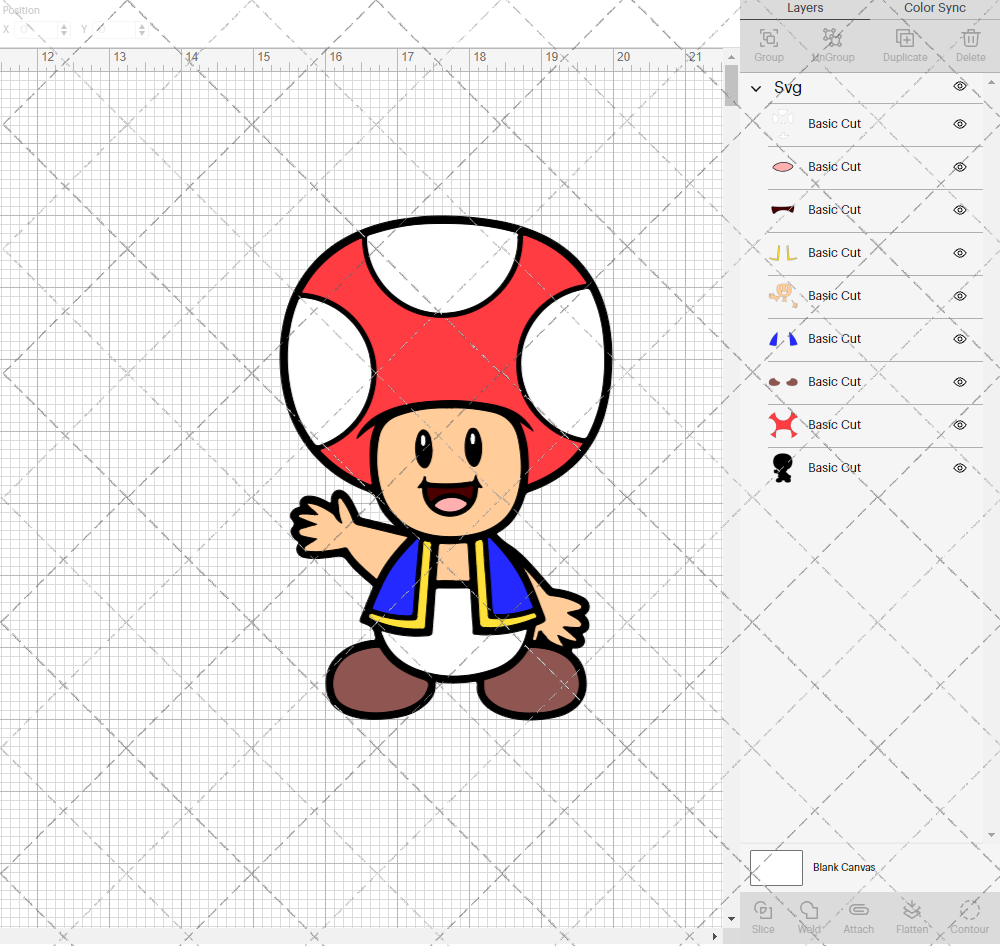Viewport: 1000px width, 946px height.
Task: Select the white spots layer thumbnail
Action: [x=783, y=124]
